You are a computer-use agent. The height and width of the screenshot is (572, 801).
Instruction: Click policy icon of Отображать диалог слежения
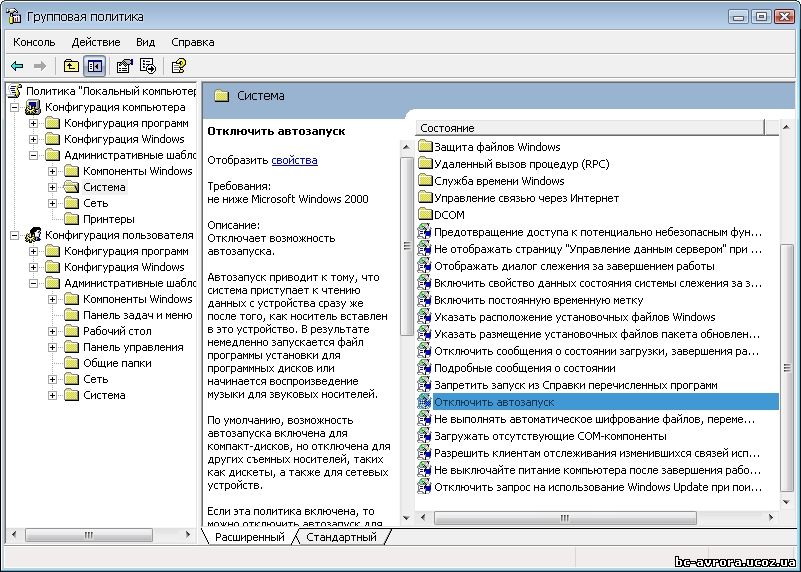(x=425, y=266)
